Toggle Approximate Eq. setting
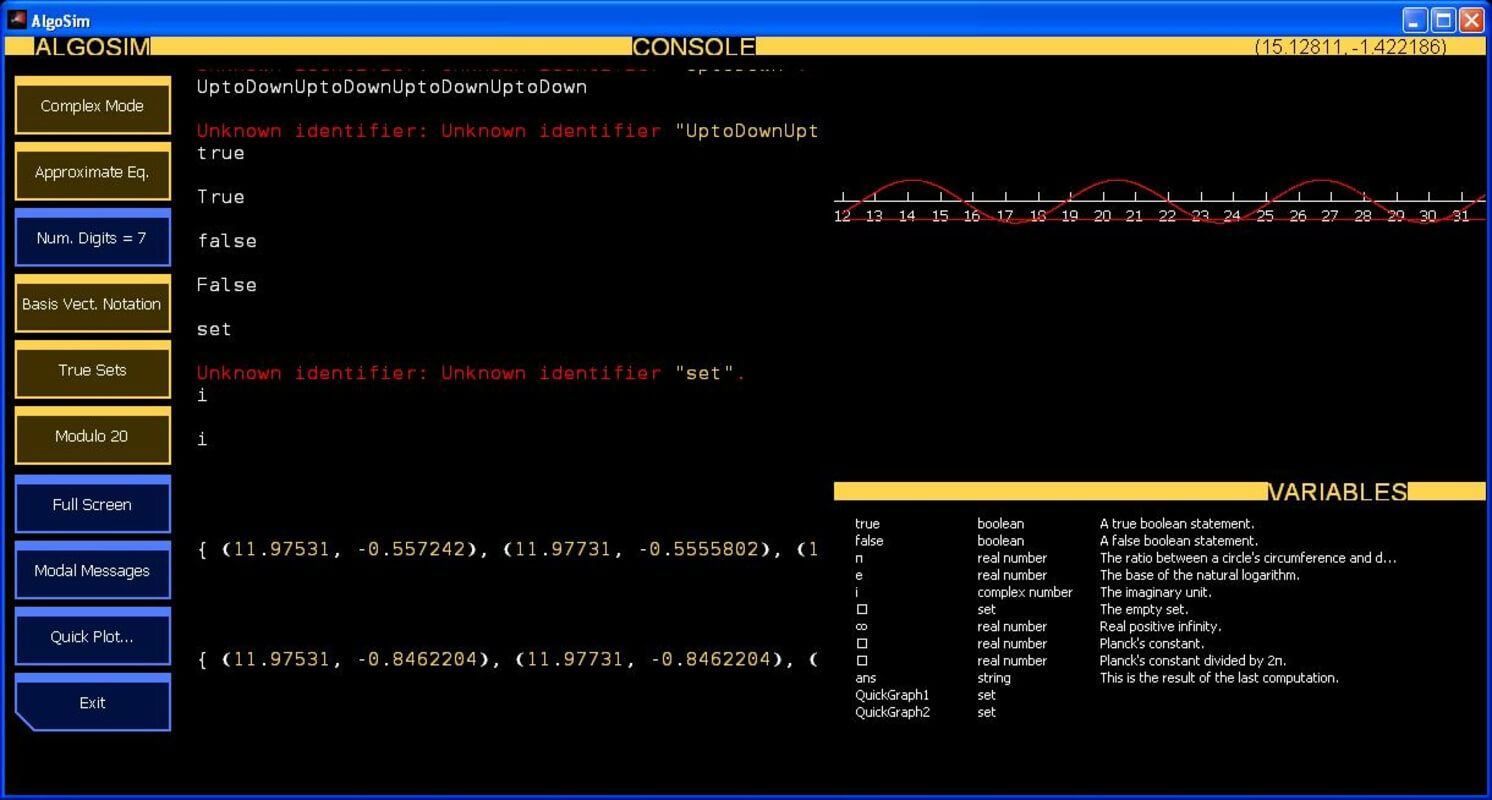Image resolution: width=1492 pixels, height=800 pixels. (92, 172)
